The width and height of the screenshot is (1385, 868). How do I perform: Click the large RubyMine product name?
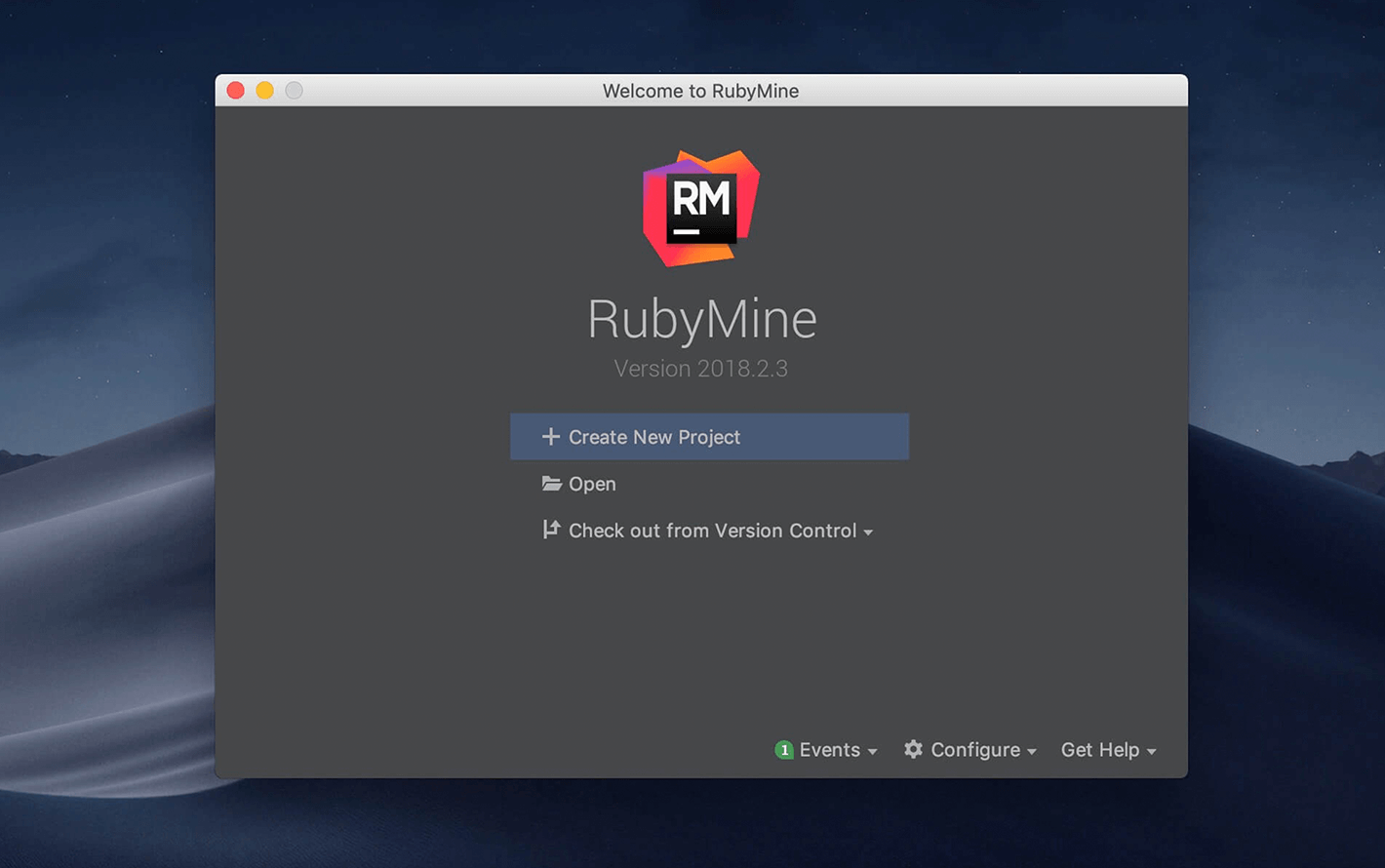click(x=702, y=320)
